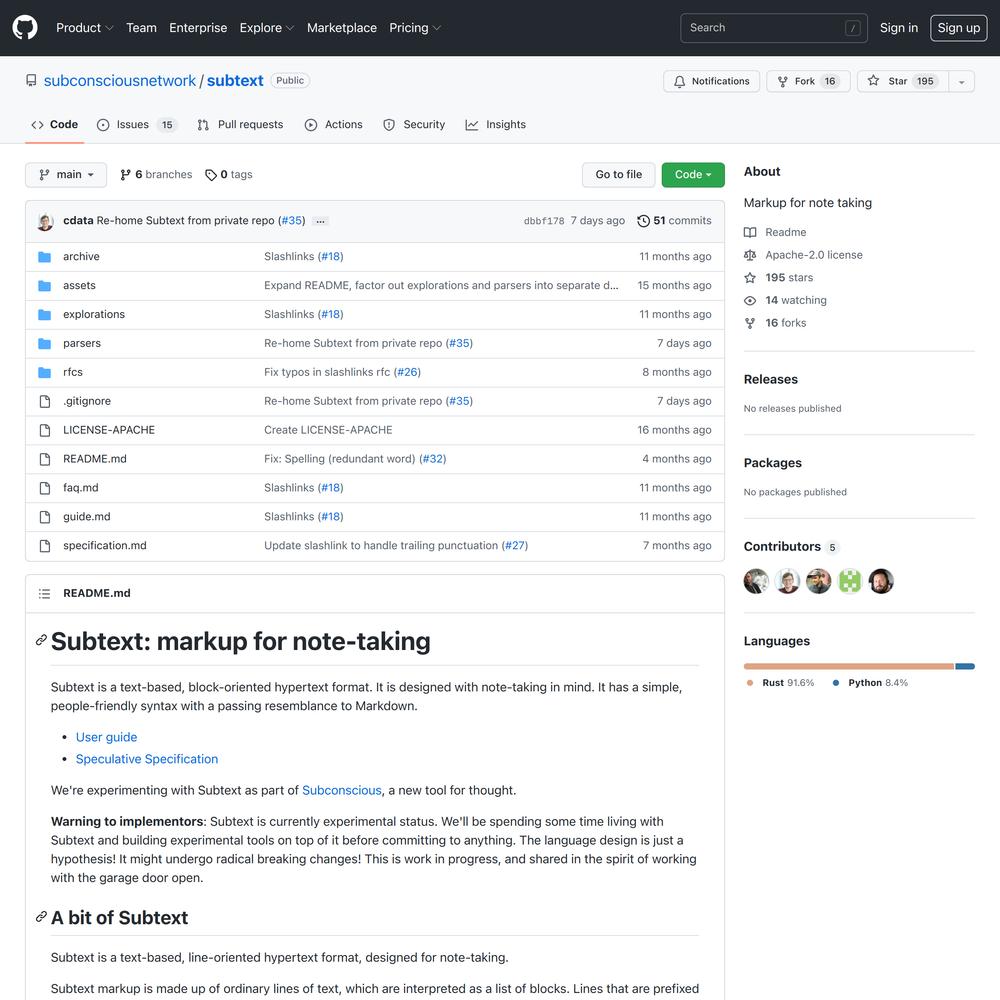Click the blue dot beside Python 8.4%
The image size is (1000, 1000).
pyautogui.click(x=835, y=683)
